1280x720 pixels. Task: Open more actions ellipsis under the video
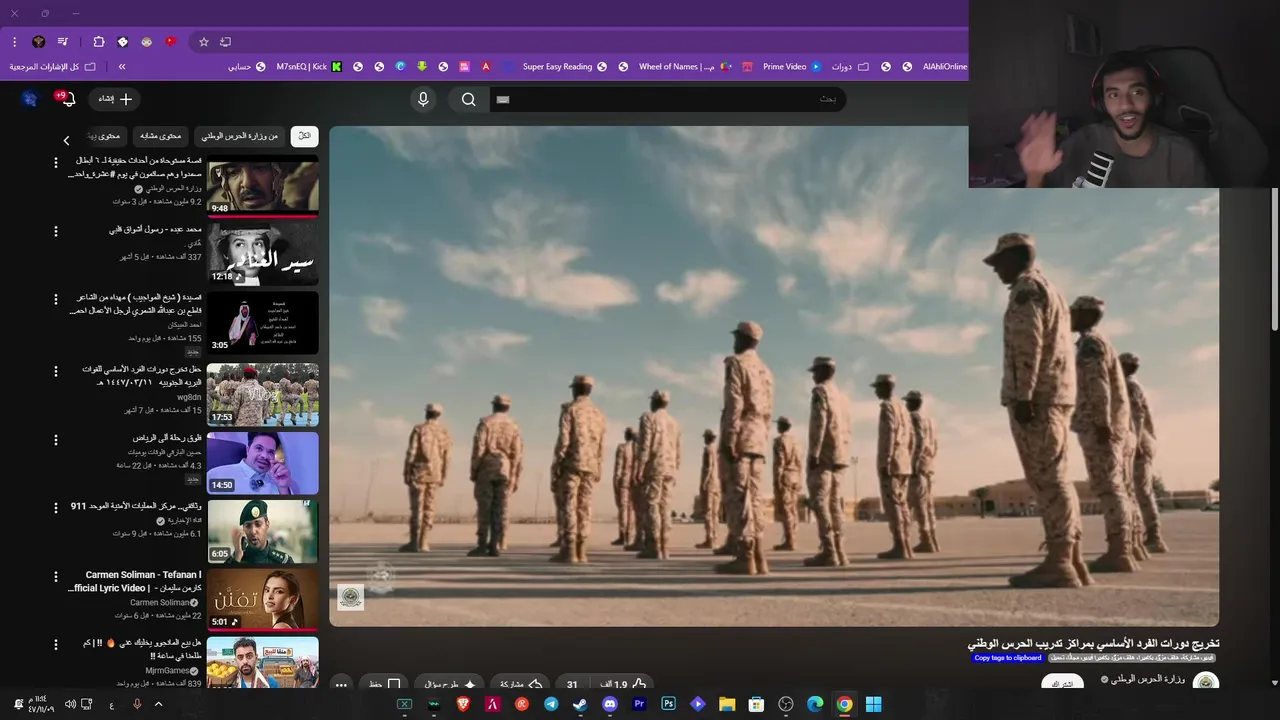[x=341, y=685]
